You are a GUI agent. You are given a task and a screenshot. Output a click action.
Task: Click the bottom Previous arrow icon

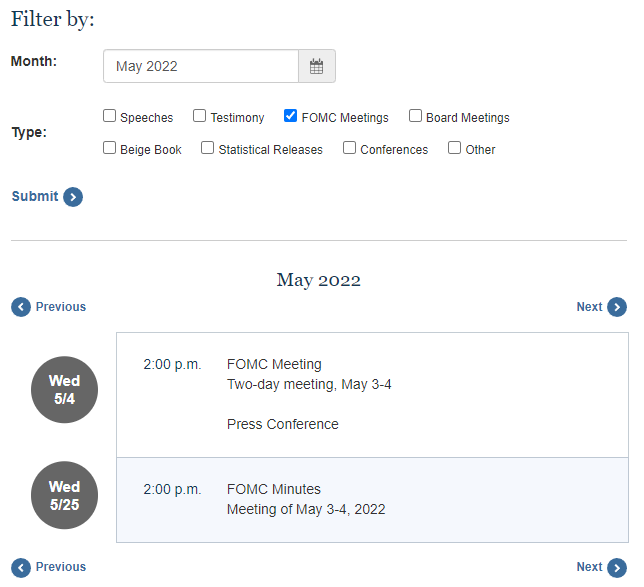(21, 568)
